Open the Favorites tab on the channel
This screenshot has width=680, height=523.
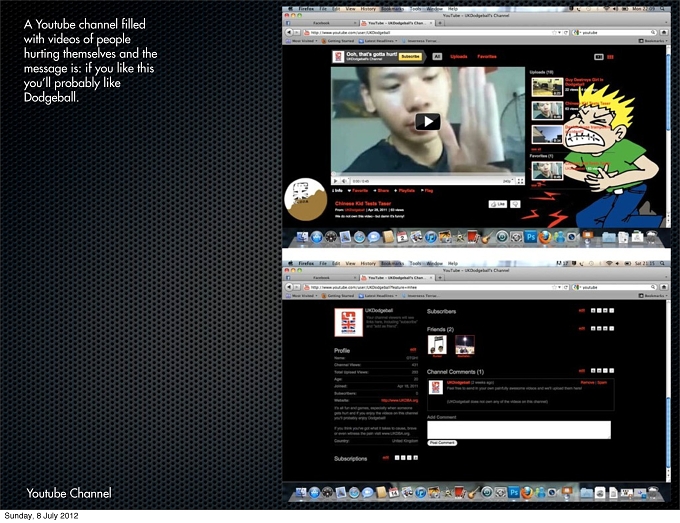tap(487, 57)
